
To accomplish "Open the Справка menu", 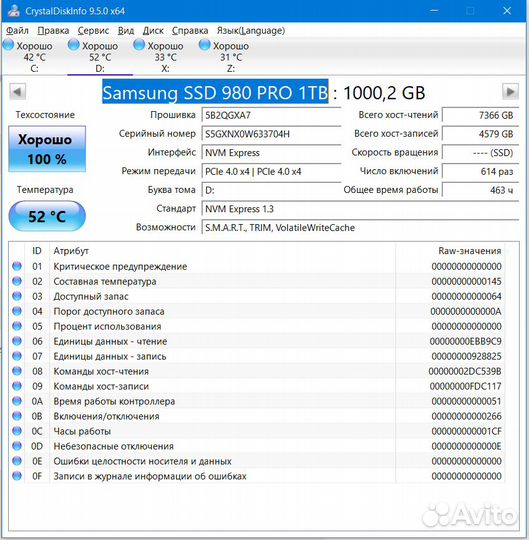I will (190, 31).
